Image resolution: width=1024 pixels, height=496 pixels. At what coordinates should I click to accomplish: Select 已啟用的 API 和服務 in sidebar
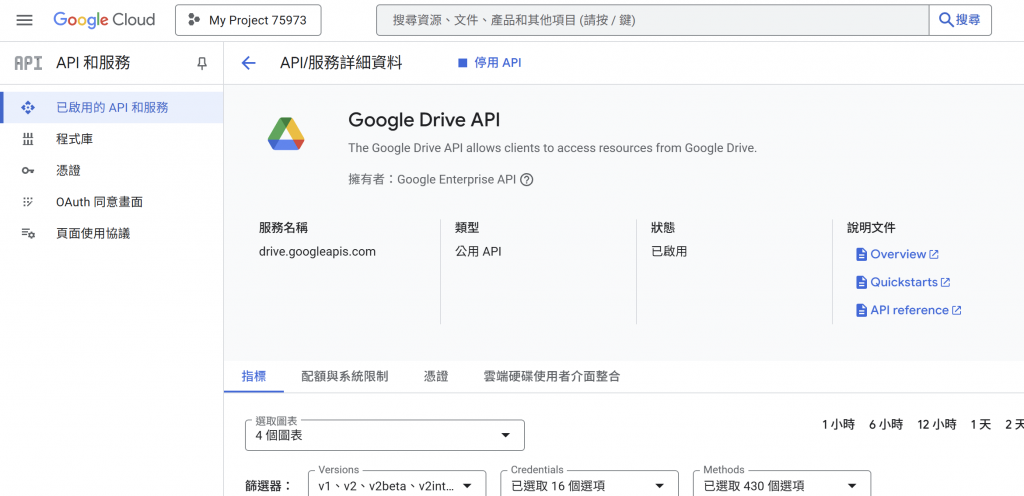tap(112, 108)
